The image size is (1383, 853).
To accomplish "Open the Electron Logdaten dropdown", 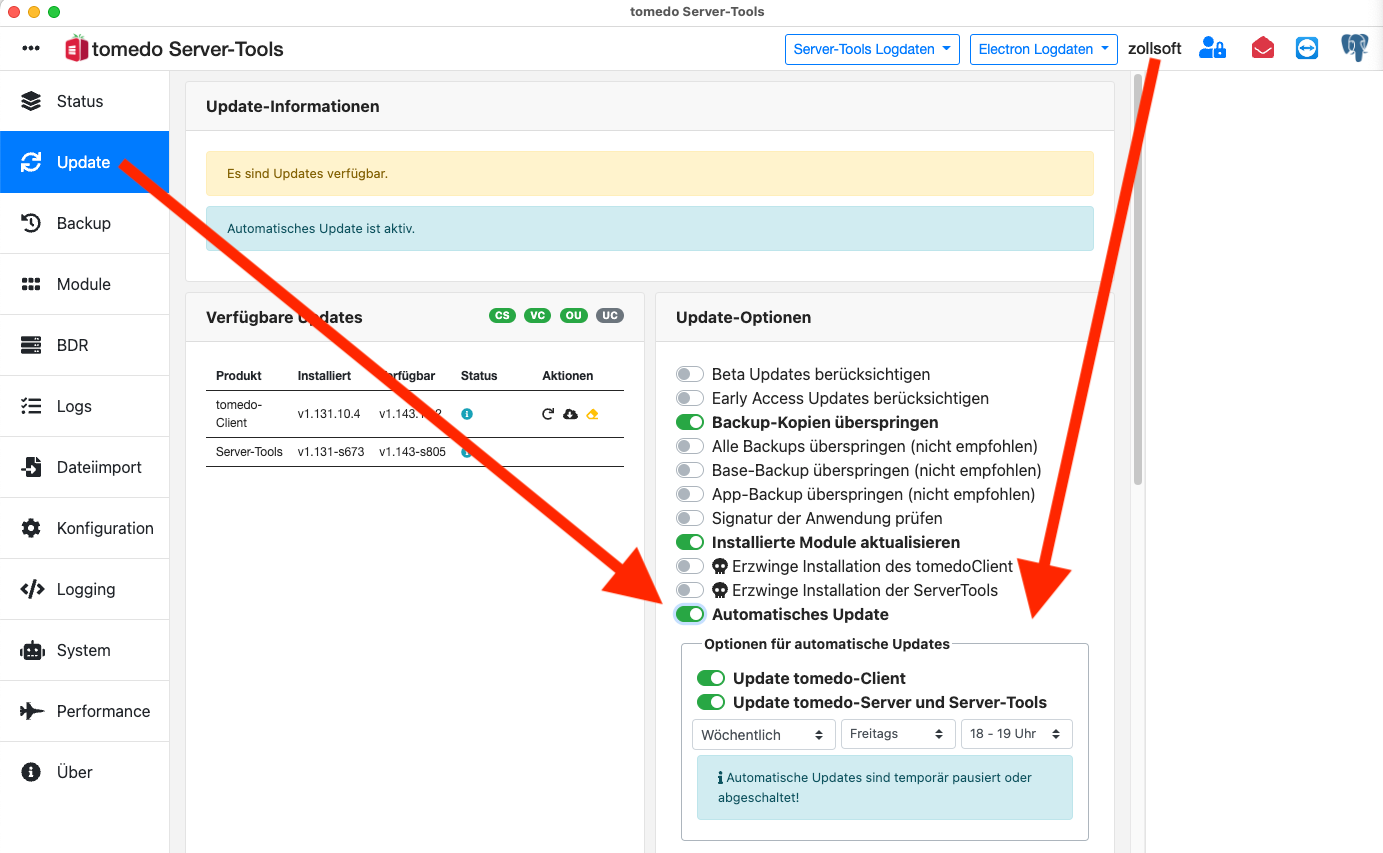I will pyautogui.click(x=1044, y=49).
